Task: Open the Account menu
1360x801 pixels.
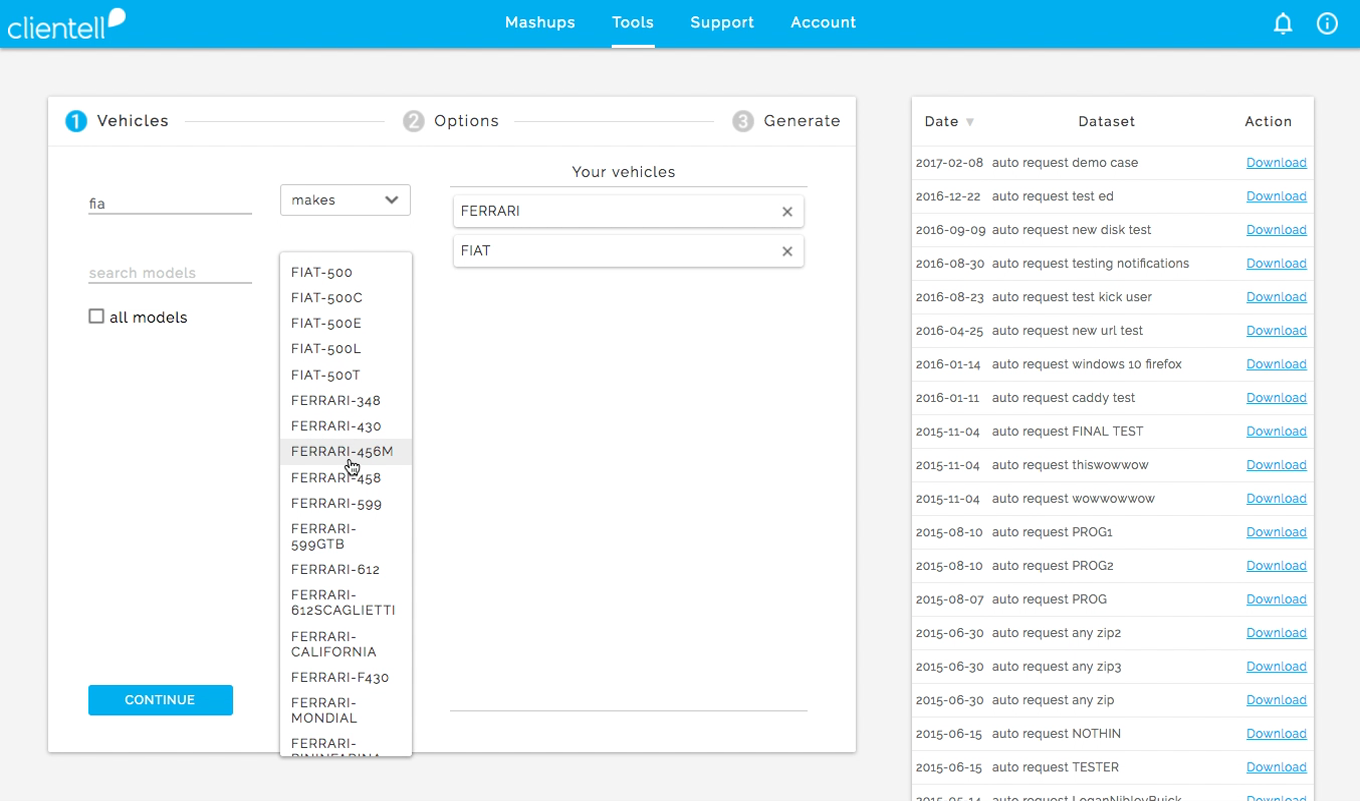Action: (823, 23)
